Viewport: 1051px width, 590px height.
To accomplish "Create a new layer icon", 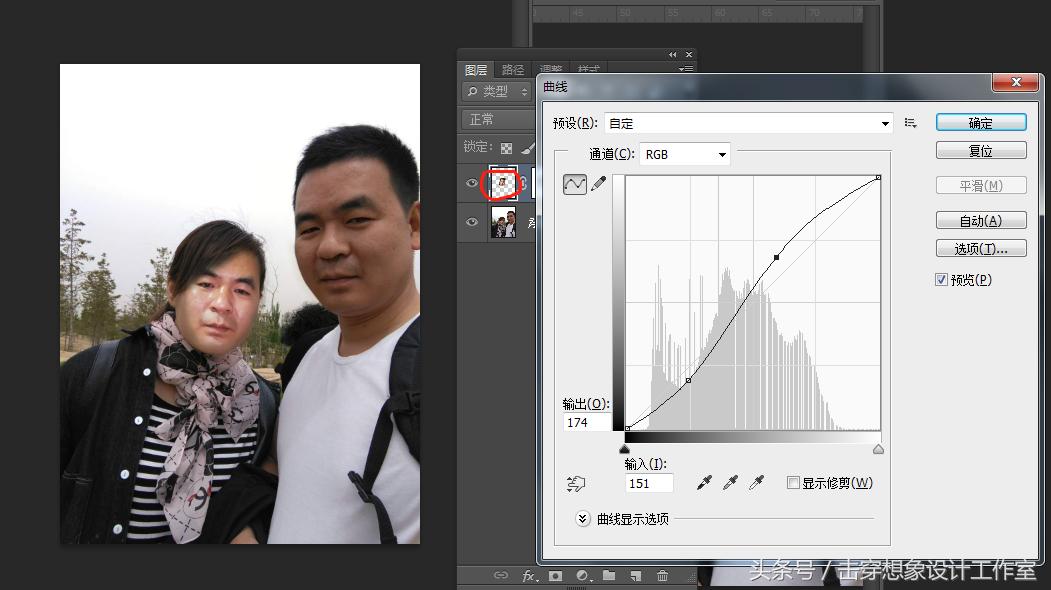I will pos(635,576).
